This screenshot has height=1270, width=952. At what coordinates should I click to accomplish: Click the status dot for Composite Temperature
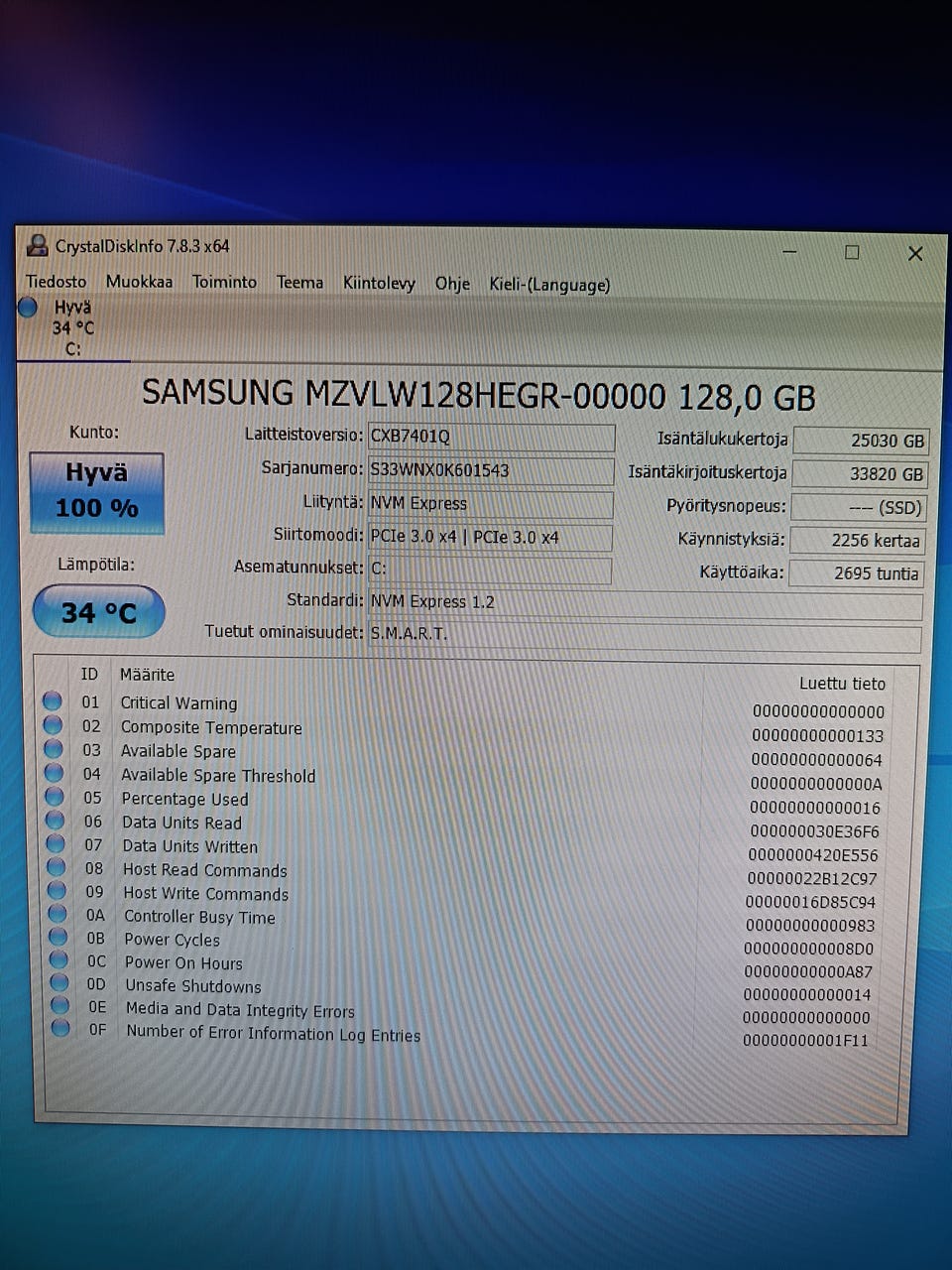pos(54,725)
